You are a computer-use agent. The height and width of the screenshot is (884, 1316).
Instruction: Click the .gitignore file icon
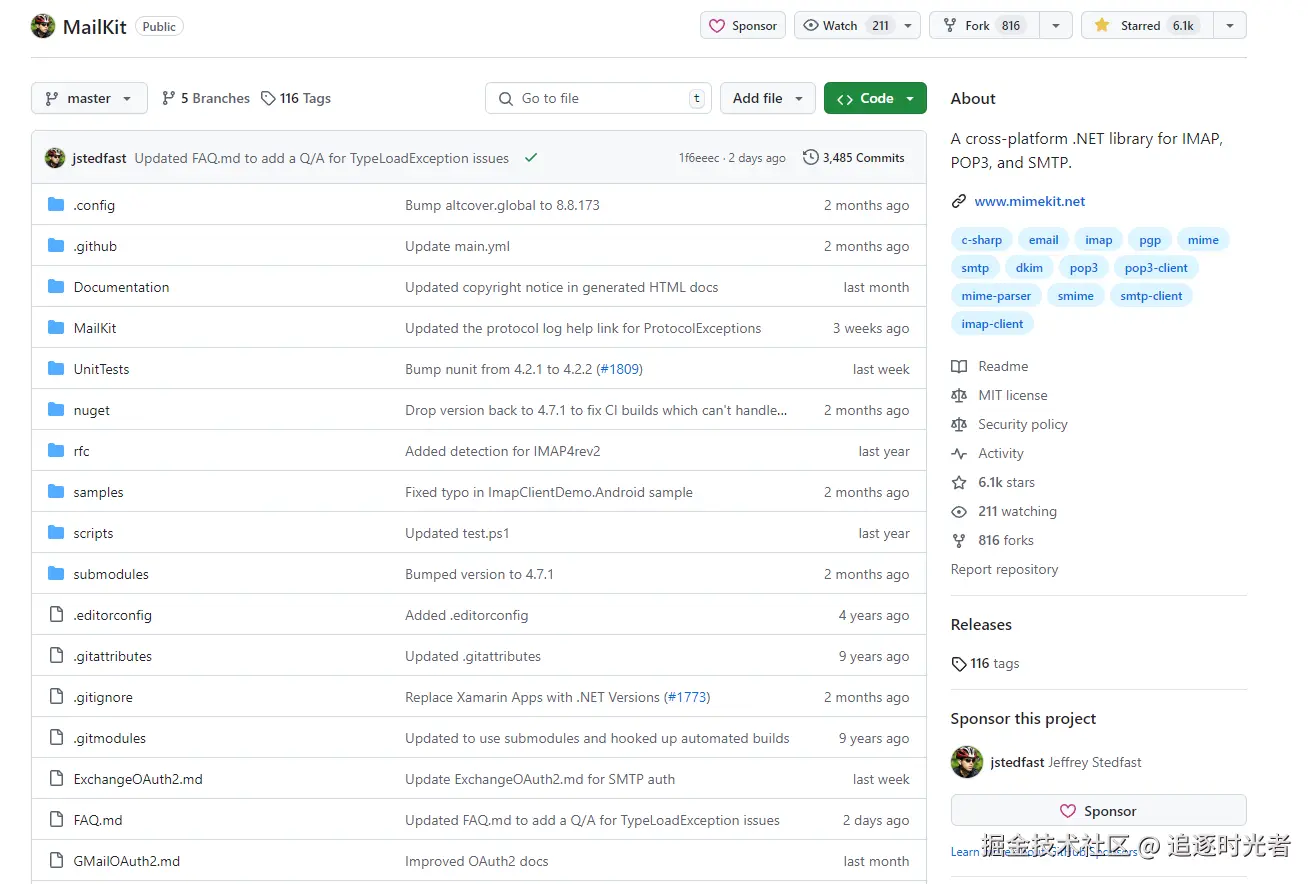[56, 697]
